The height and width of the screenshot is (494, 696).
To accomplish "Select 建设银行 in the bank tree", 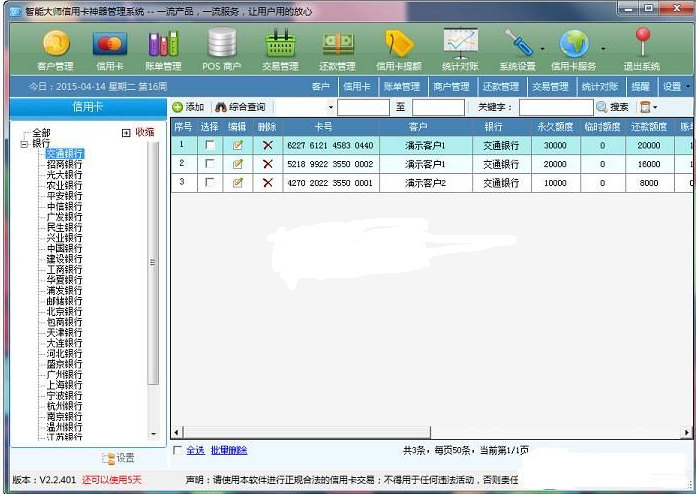I will (x=64, y=259).
